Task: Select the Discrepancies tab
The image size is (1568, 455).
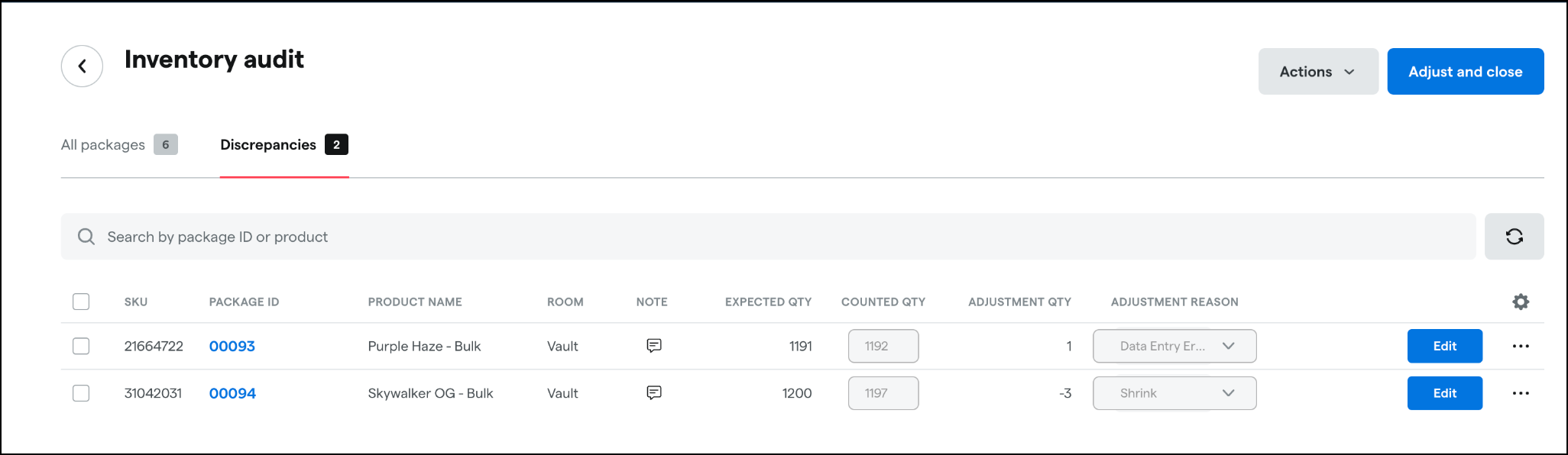Action: [284, 144]
